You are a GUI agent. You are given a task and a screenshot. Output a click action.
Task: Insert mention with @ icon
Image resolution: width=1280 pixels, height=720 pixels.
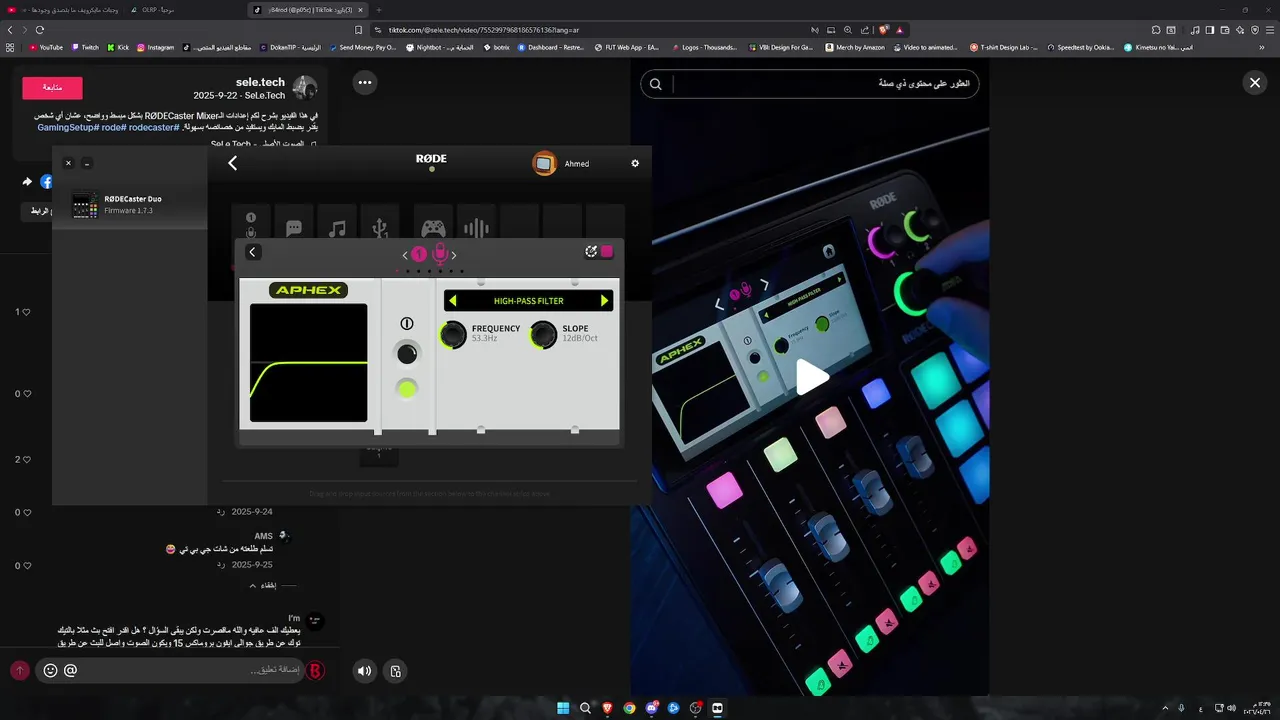70,670
